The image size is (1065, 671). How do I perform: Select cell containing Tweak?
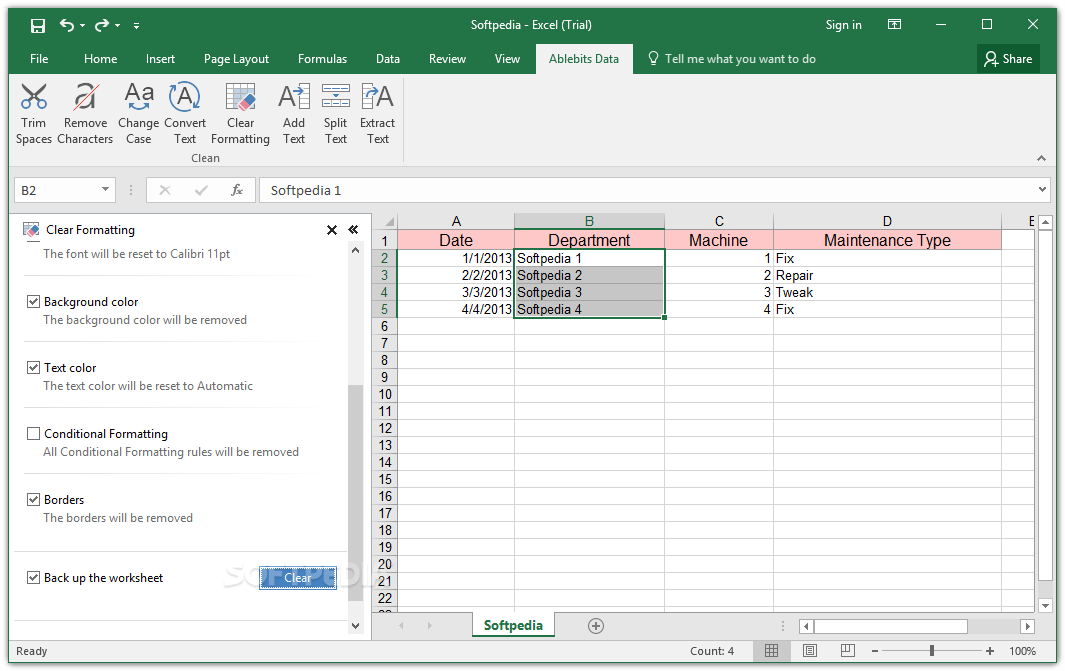point(887,293)
